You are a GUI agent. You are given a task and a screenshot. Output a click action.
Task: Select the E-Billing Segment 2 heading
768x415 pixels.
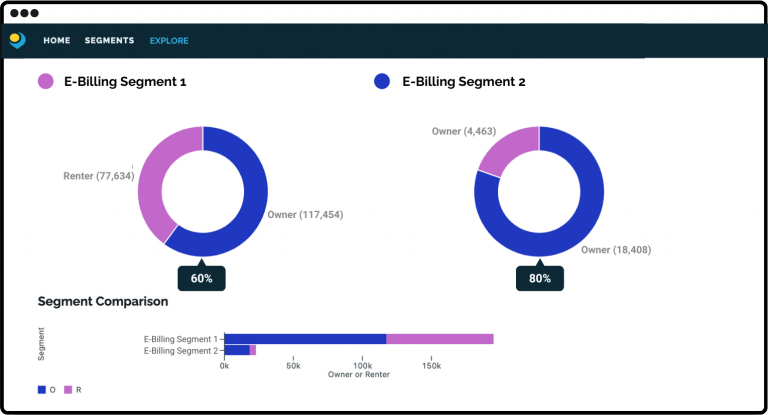coord(463,82)
